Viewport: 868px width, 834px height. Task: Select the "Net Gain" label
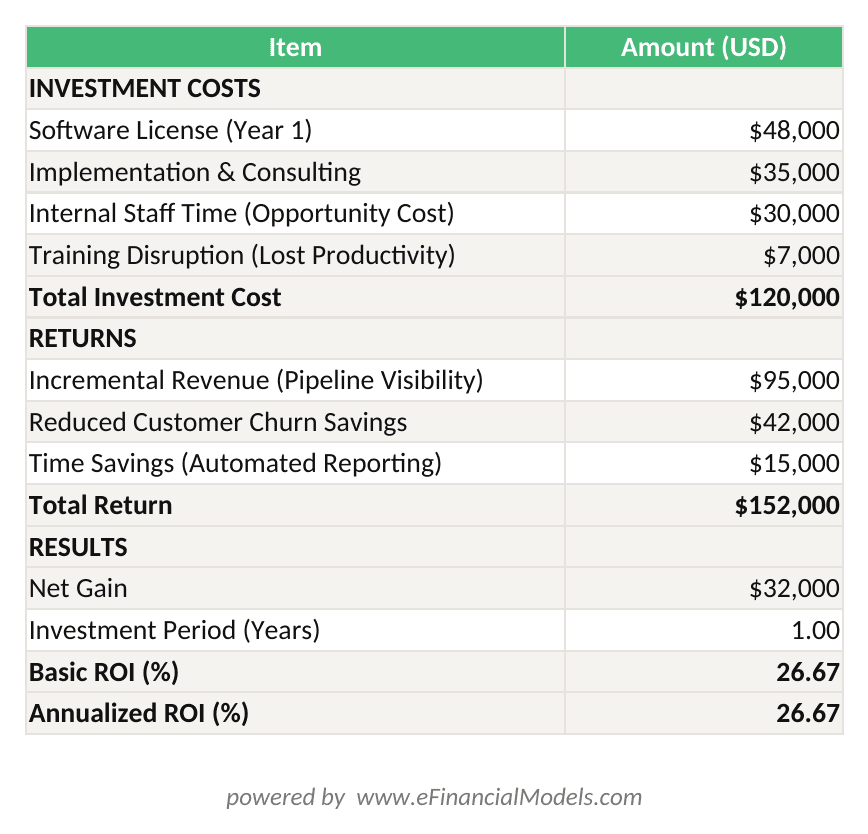pyautogui.click(x=78, y=589)
